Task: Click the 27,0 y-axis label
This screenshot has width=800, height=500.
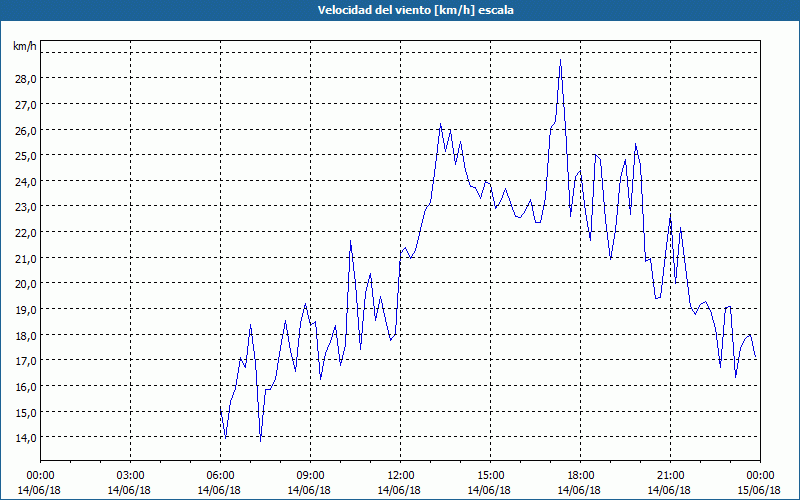Action: click(28, 105)
